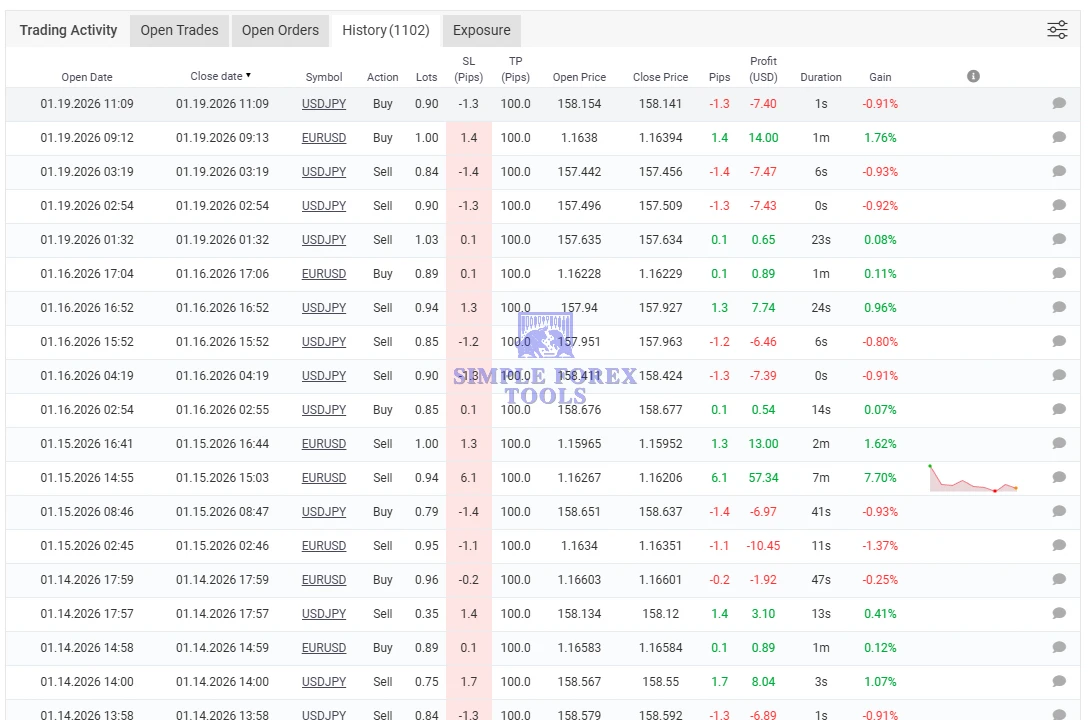
Task: Sort by Duration column header
Action: [820, 77]
